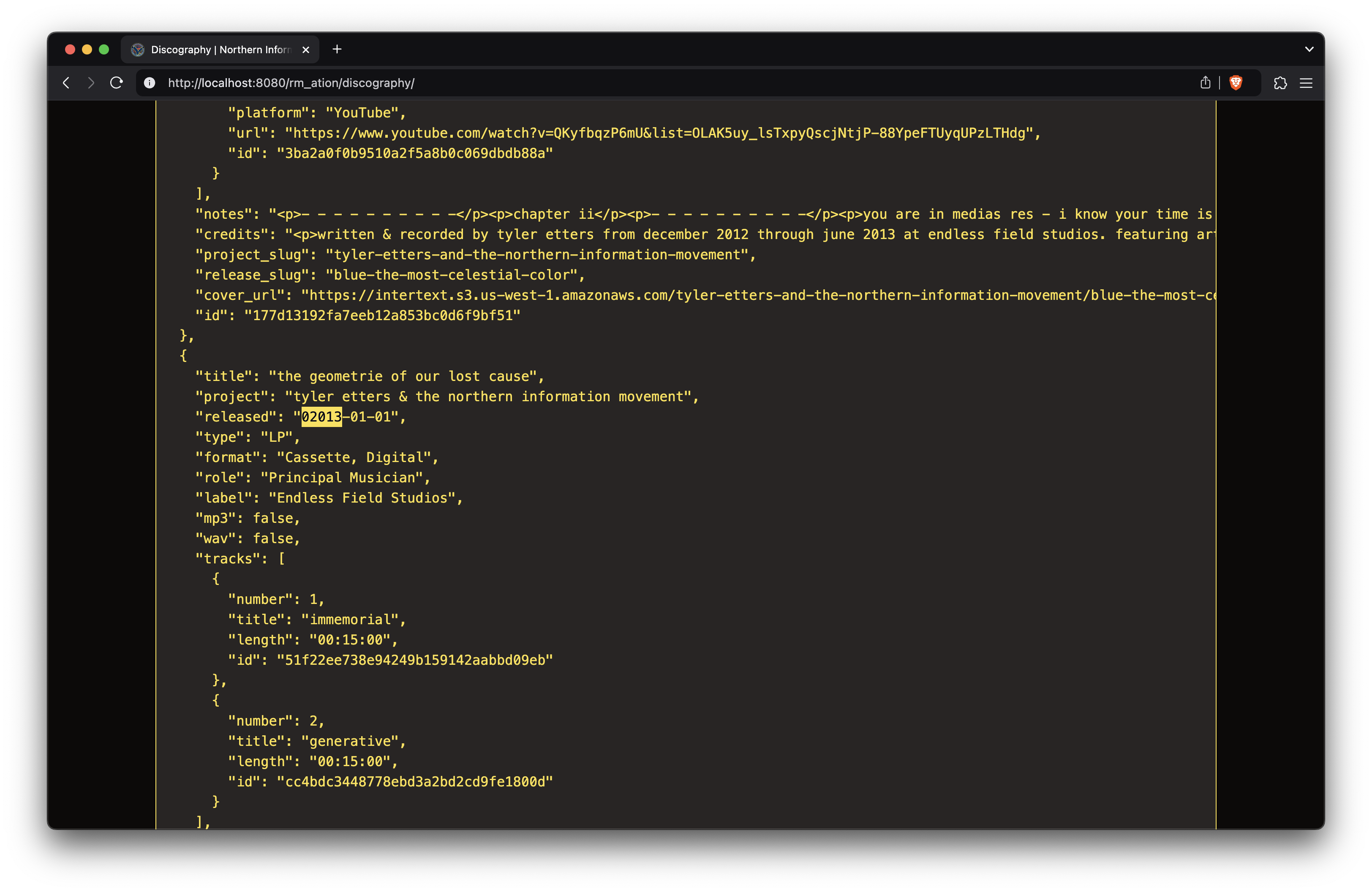The height and width of the screenshot is (892, 1372).
Task: Go back to the previous page
Action: tap(66, 83)
